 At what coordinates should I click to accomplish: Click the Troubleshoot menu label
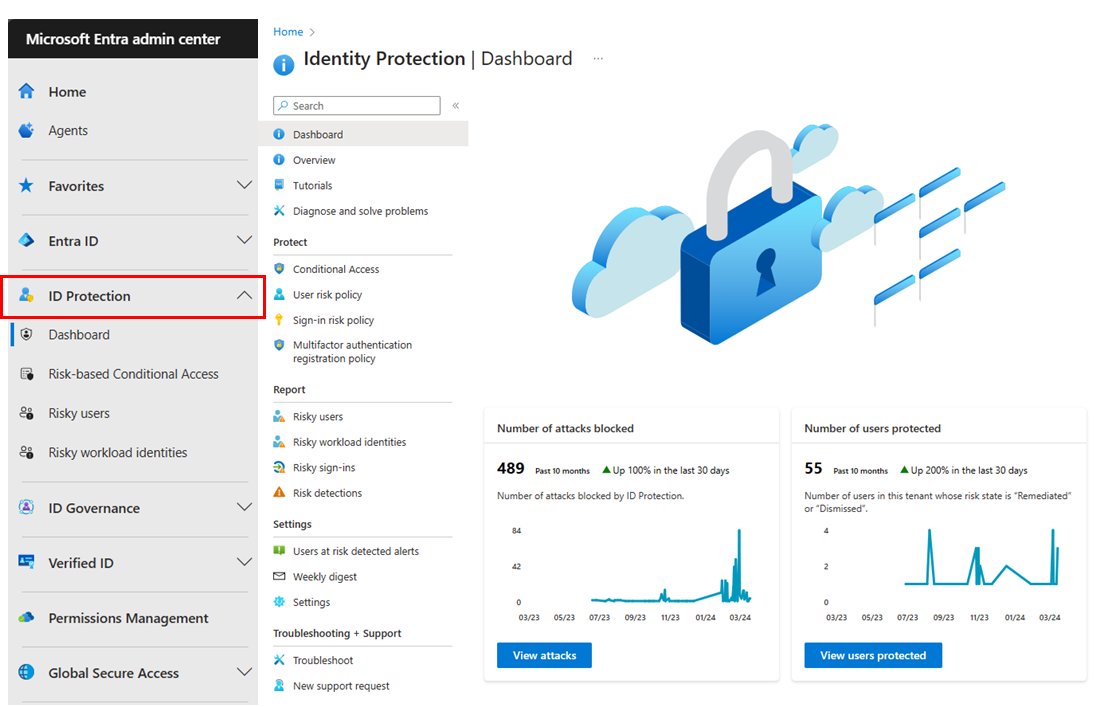(x=323, y=660)
